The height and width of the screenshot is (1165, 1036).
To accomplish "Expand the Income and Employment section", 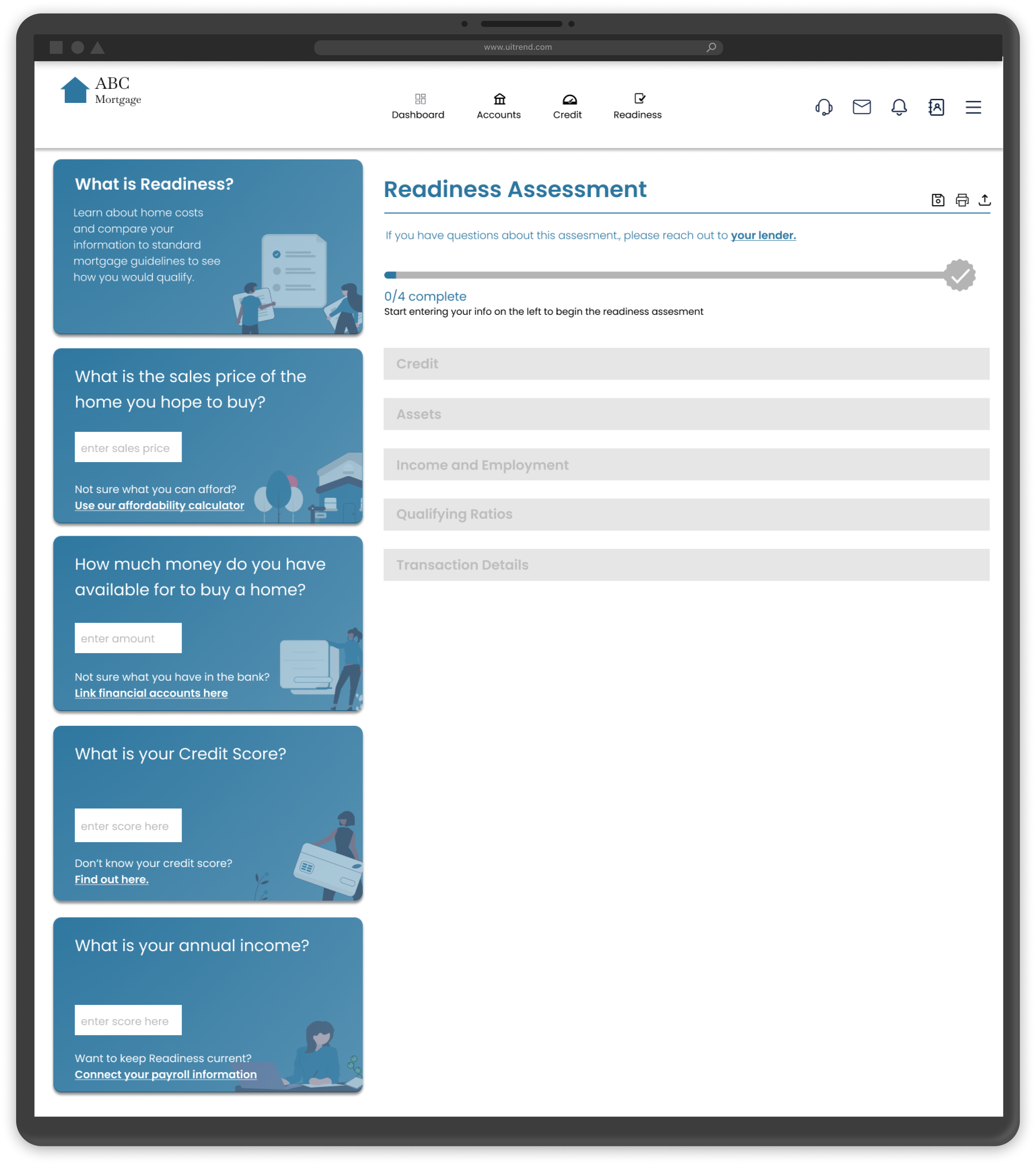I will pos(686,464).
